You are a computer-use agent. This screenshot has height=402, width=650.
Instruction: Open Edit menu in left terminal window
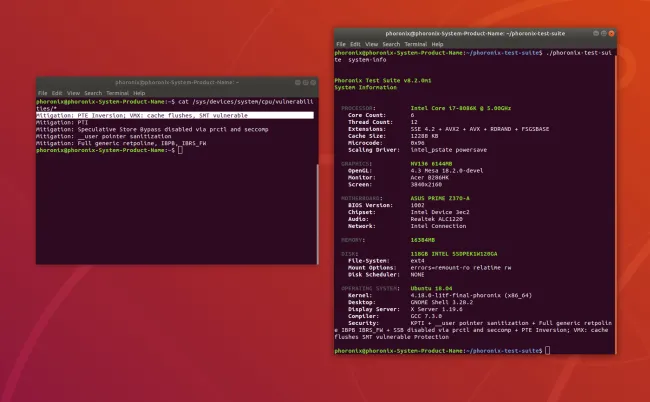[x=57, y=93]
